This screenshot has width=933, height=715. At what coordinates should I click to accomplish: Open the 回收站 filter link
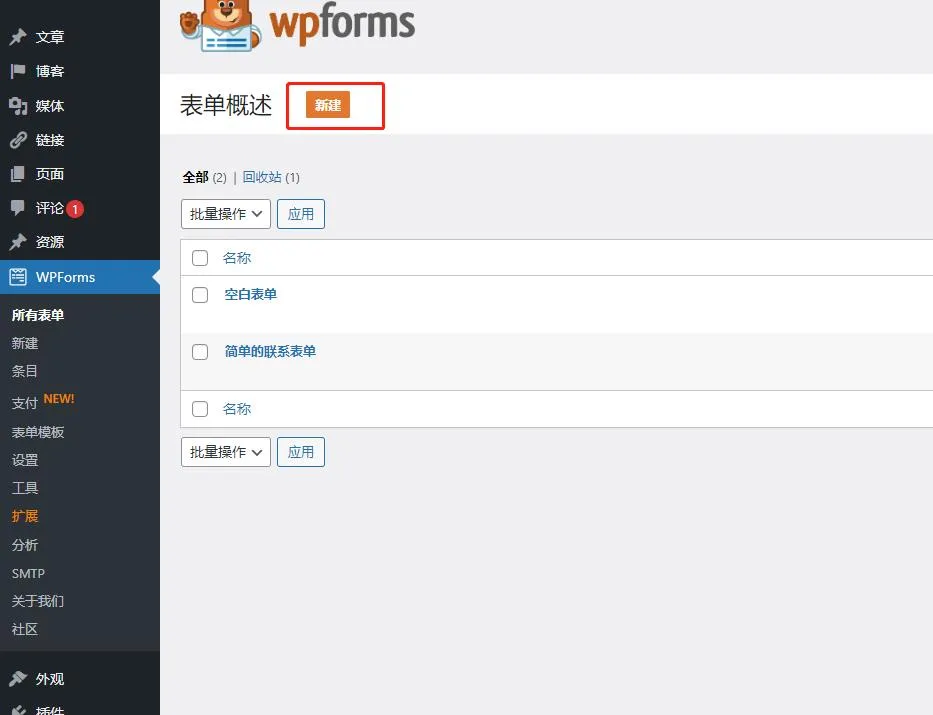[262, 177]
